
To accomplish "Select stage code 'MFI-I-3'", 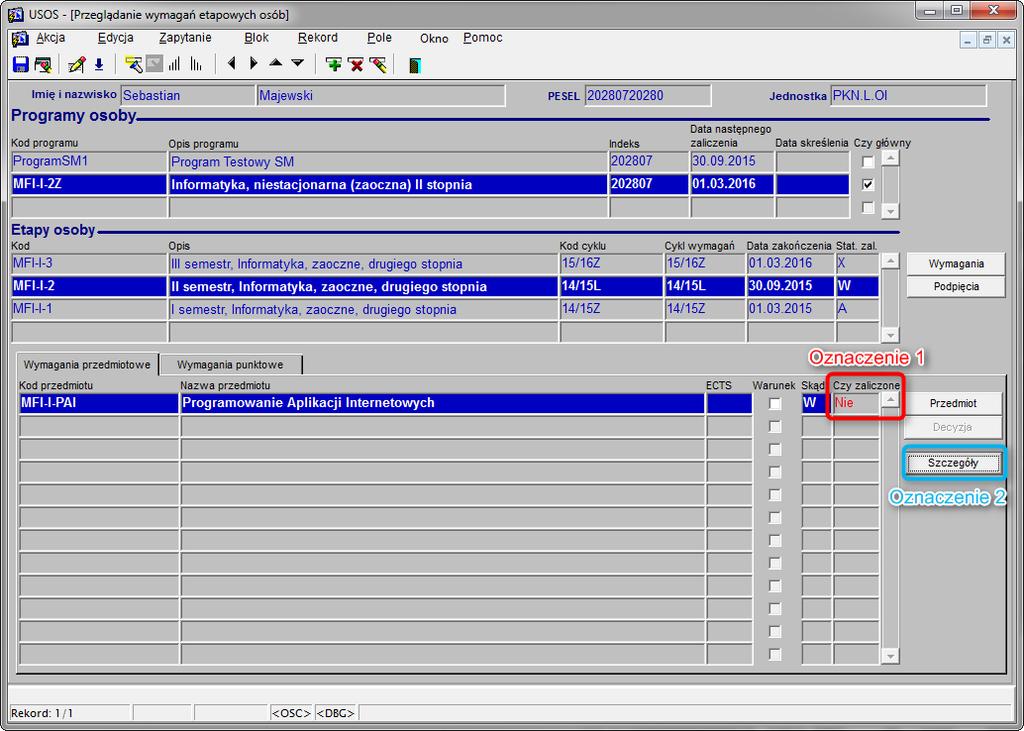I will coord(89,263).
